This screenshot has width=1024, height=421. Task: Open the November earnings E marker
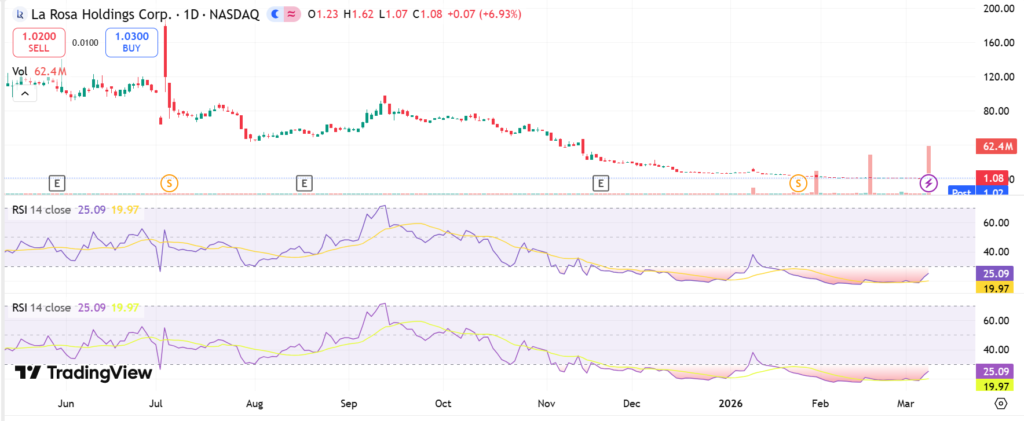600,183
